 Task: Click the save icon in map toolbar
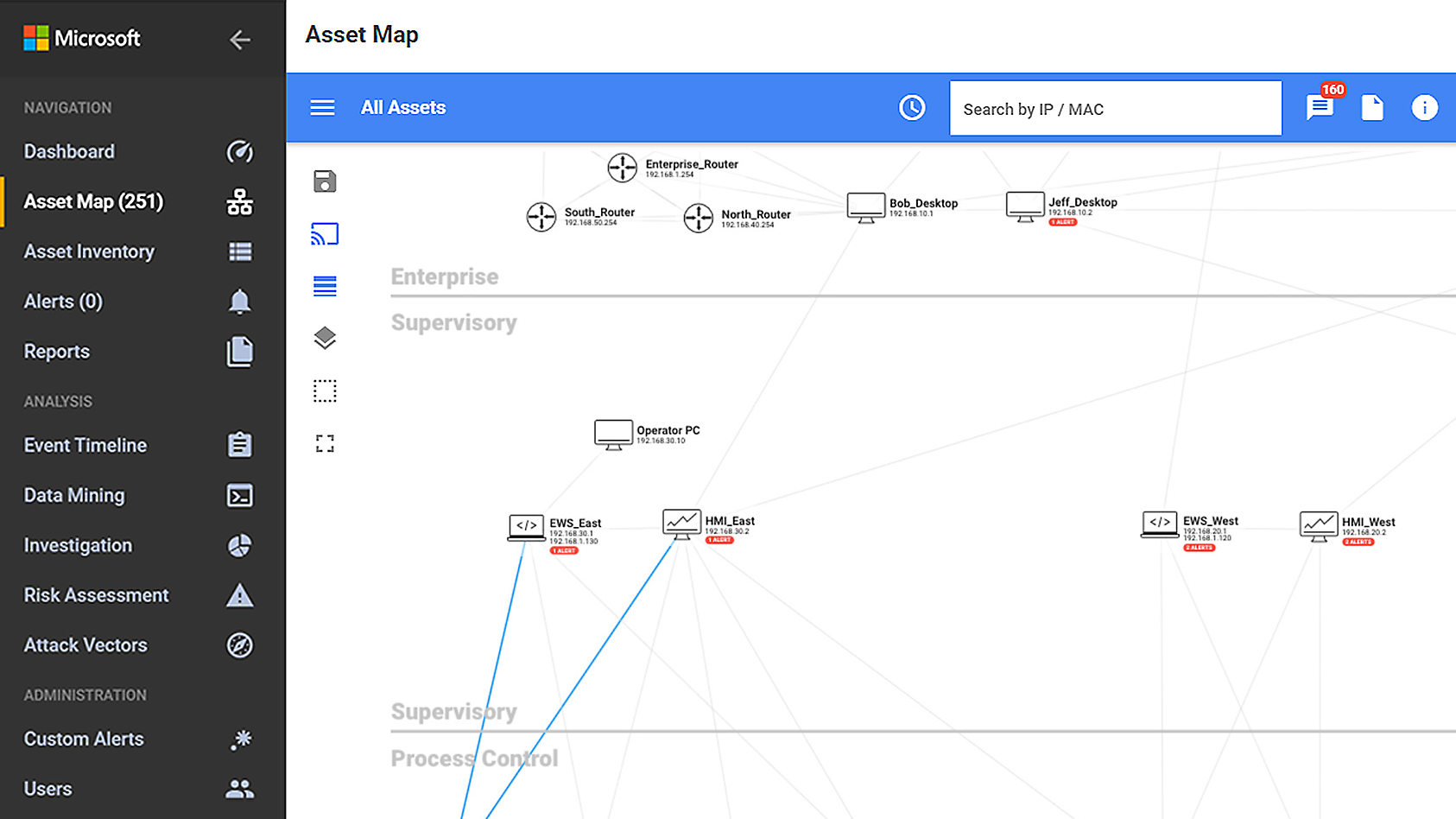coord(325,181)
